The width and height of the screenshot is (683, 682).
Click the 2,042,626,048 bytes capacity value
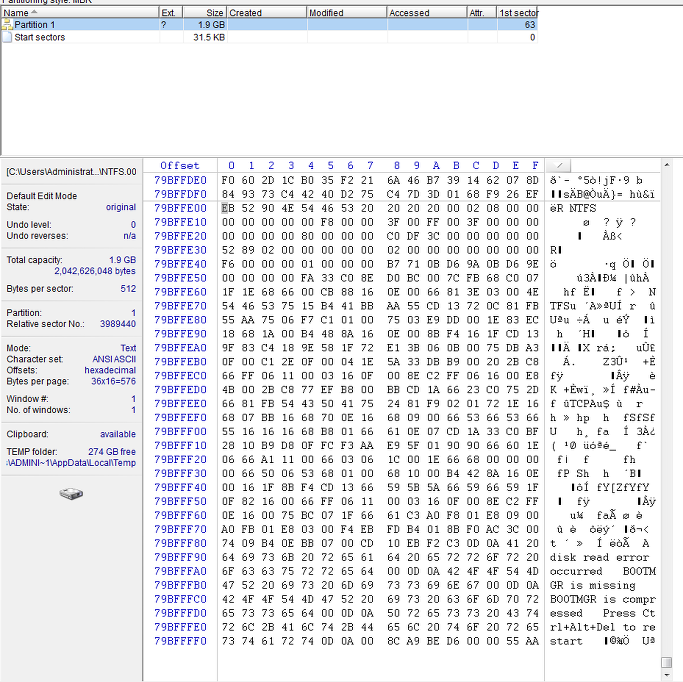pos(95,271)
